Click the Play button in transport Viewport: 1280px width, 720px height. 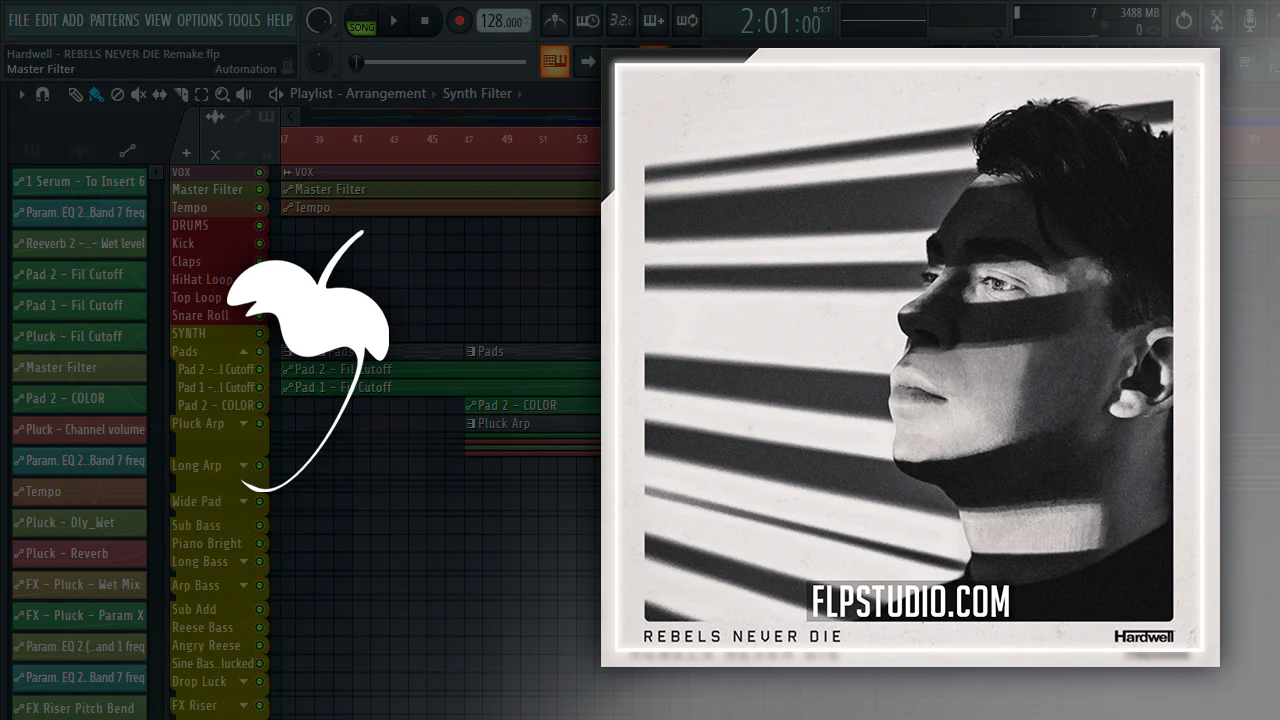[x=393, y=20]
